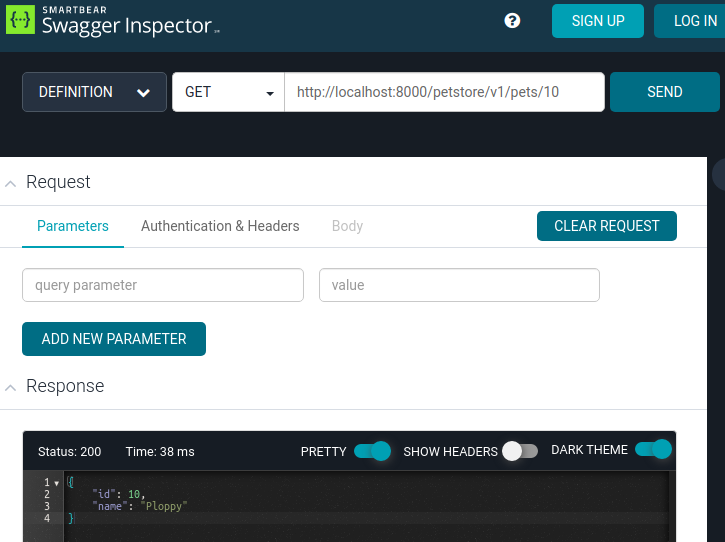The width and height of the screenshot is (725, 542).
Task: Switch to the Parameters tab
Action: click(73, 226)
